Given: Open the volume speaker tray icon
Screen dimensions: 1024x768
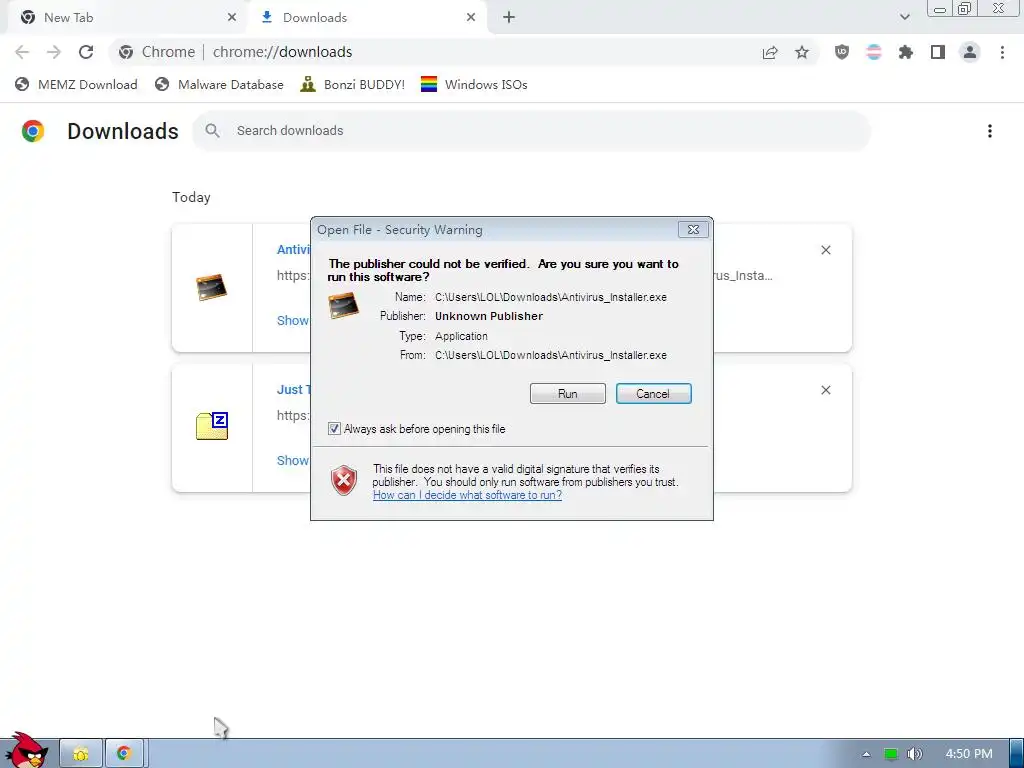Looking at the screenshot, I should [x=915, y=754].
